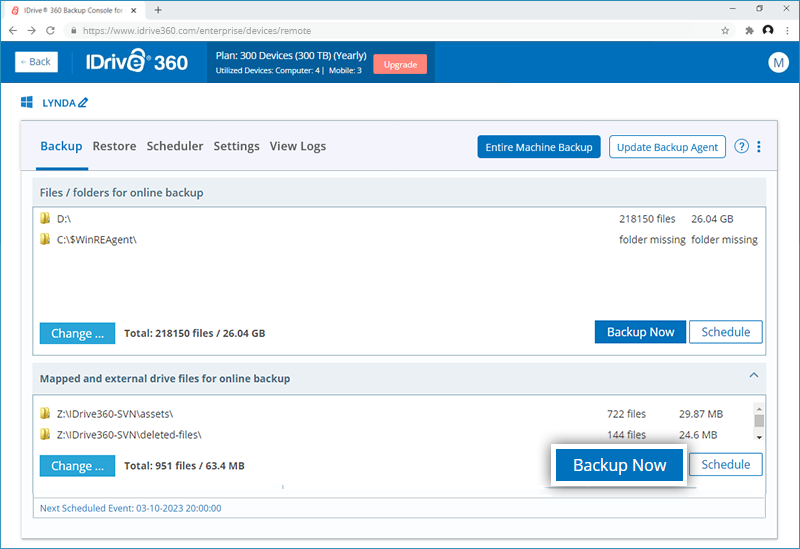Select the D:\ folder row
The image size is (800, 549).
tap(399, 218)
